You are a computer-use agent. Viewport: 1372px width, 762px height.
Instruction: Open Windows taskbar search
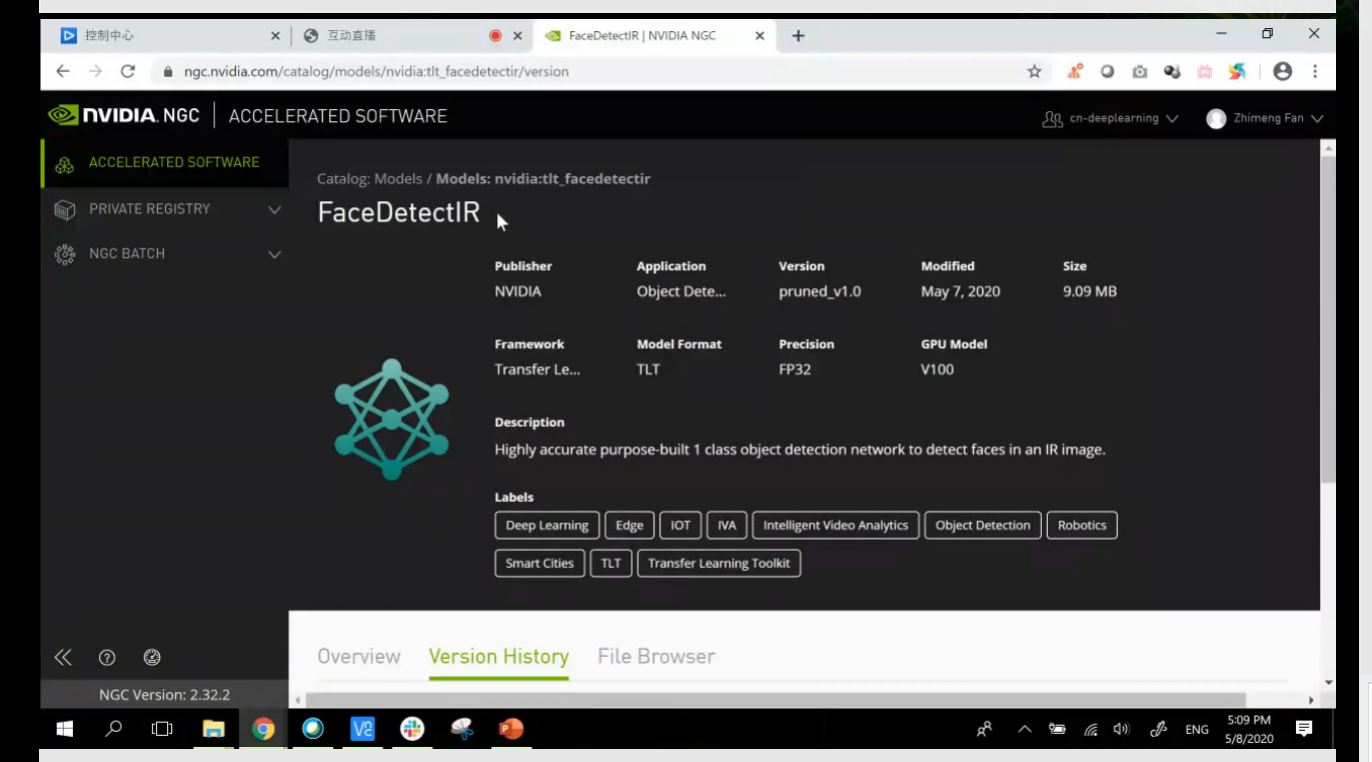114,729
